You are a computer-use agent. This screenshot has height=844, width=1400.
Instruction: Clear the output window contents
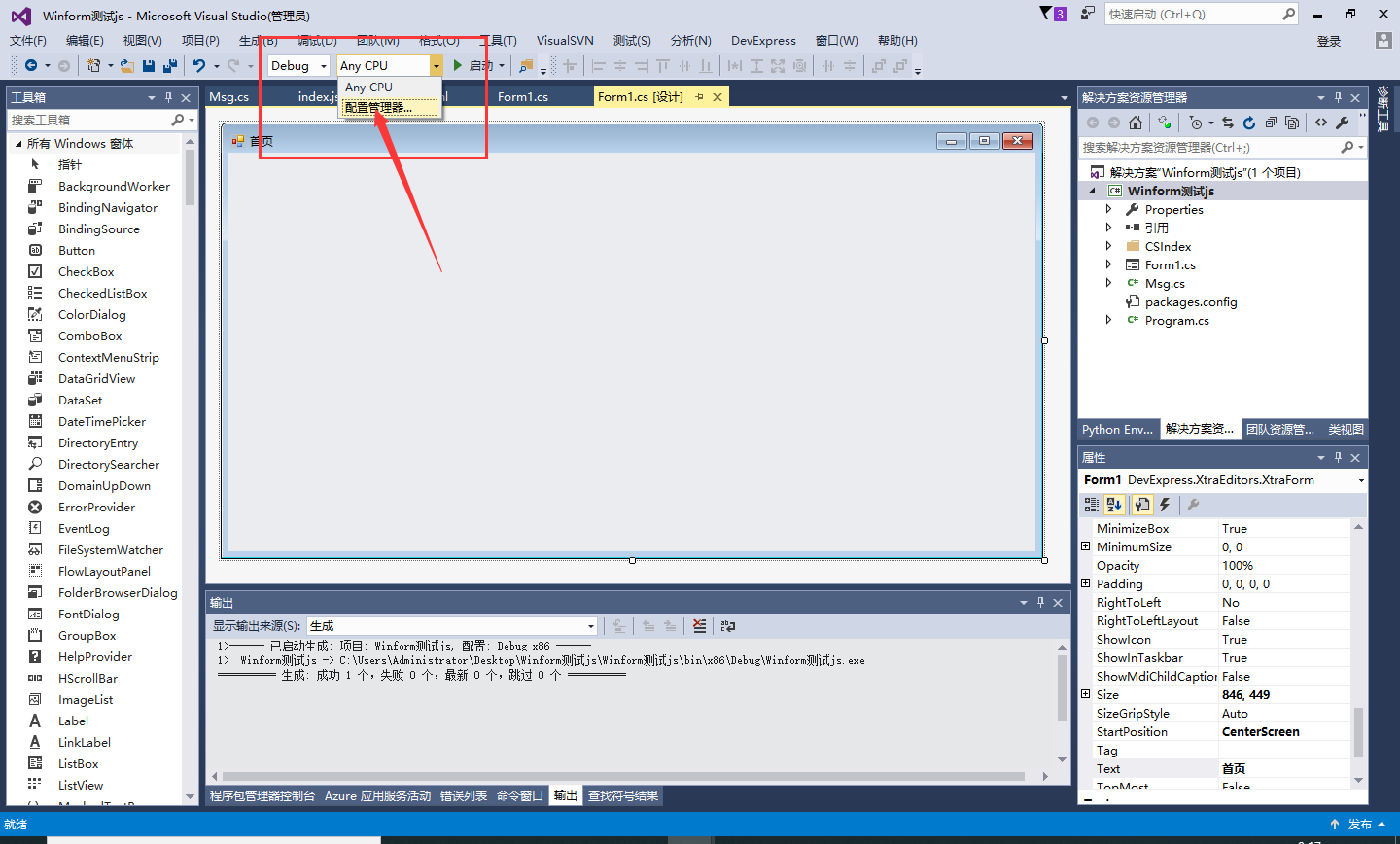pos(699,625)
